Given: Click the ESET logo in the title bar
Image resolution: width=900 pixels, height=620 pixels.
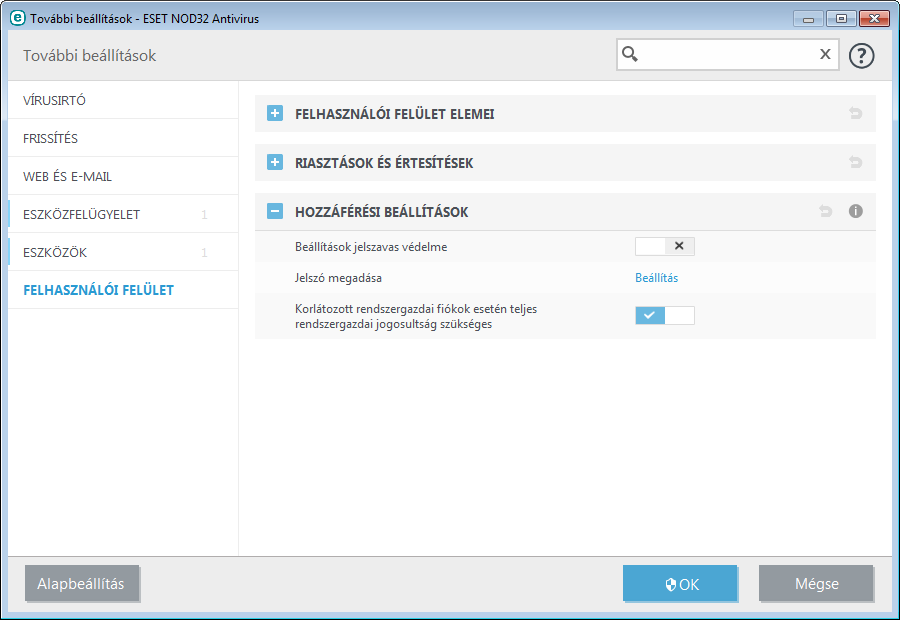Looking at the screenshot, I should (18, 18).
